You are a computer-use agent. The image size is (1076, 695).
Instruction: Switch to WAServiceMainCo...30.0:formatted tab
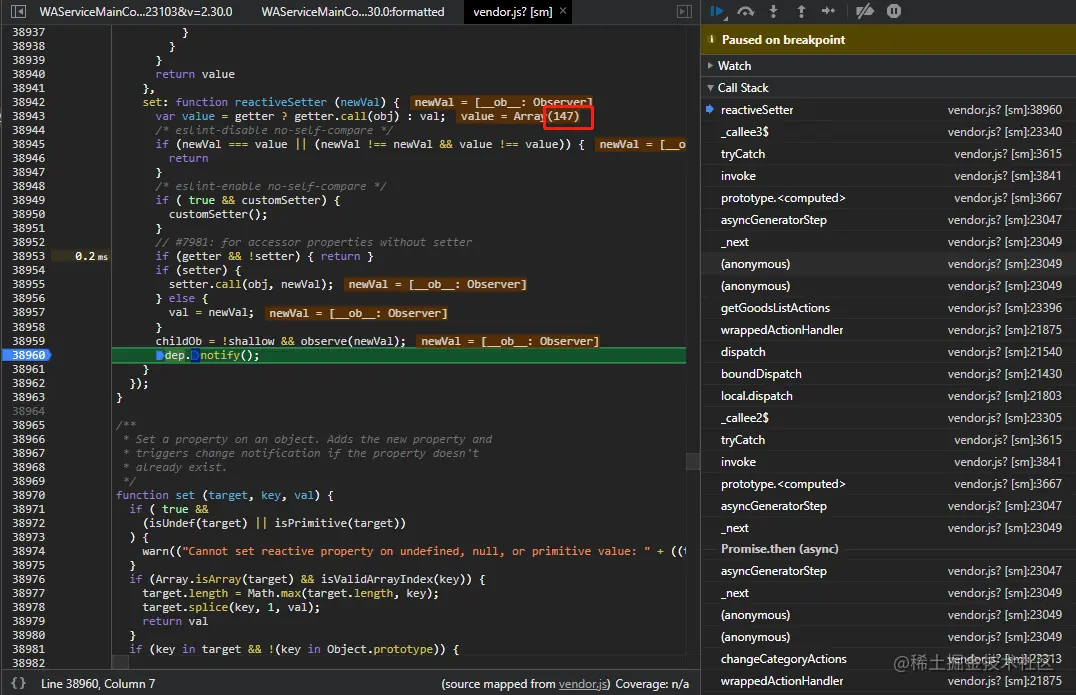click(353, 12)
